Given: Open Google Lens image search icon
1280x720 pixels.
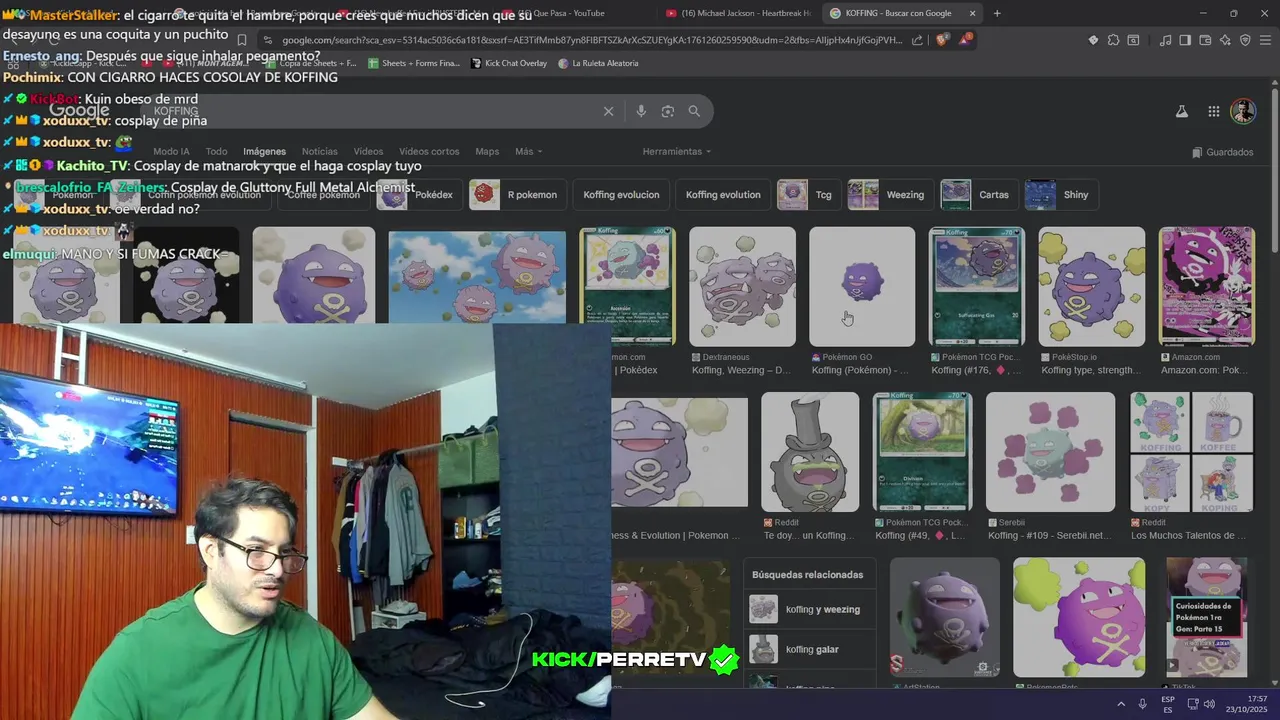Looking at the screenshot, I should [668, 111].
